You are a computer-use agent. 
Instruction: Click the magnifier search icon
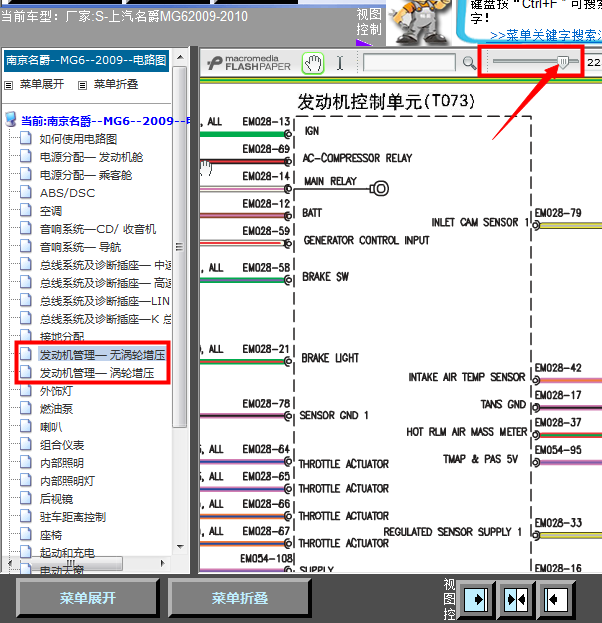point(469,63)
